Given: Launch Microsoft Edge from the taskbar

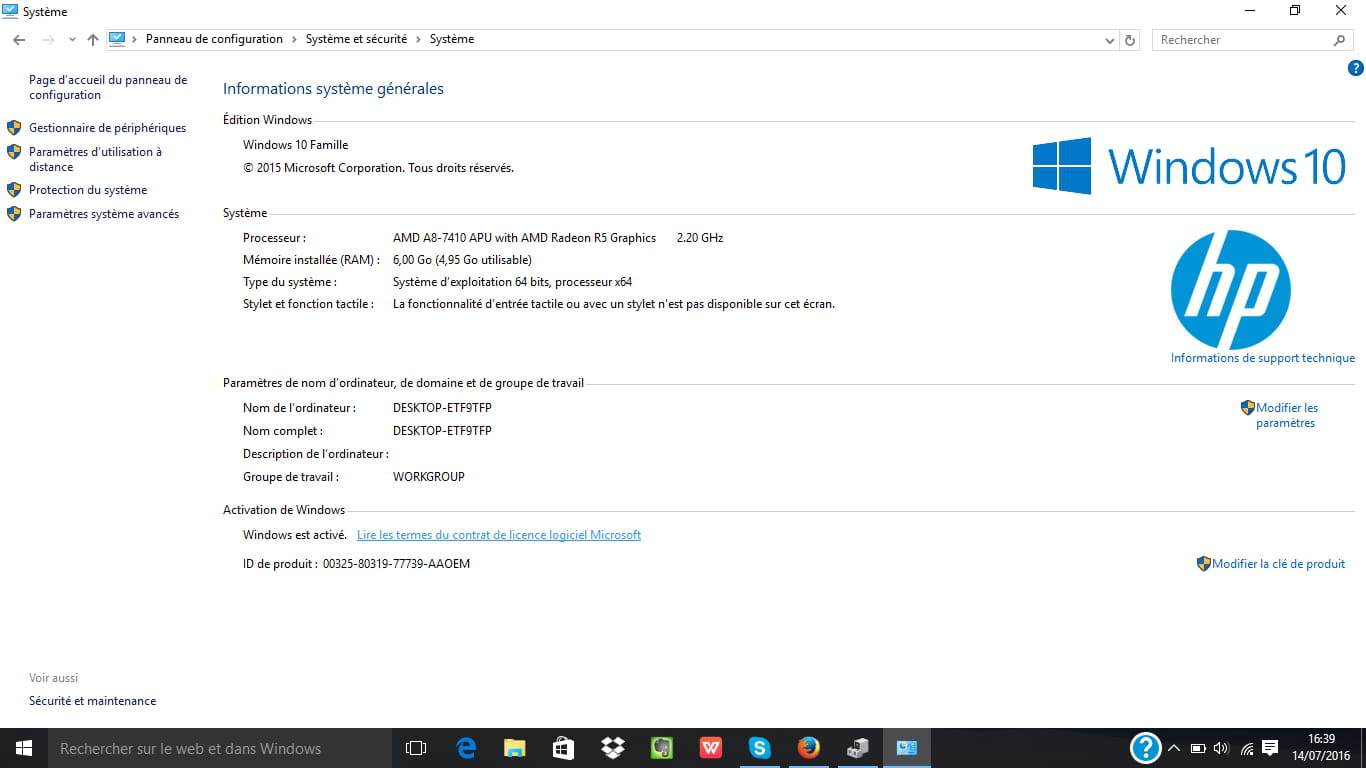Looking at the screenshot, I should point(466,748).
